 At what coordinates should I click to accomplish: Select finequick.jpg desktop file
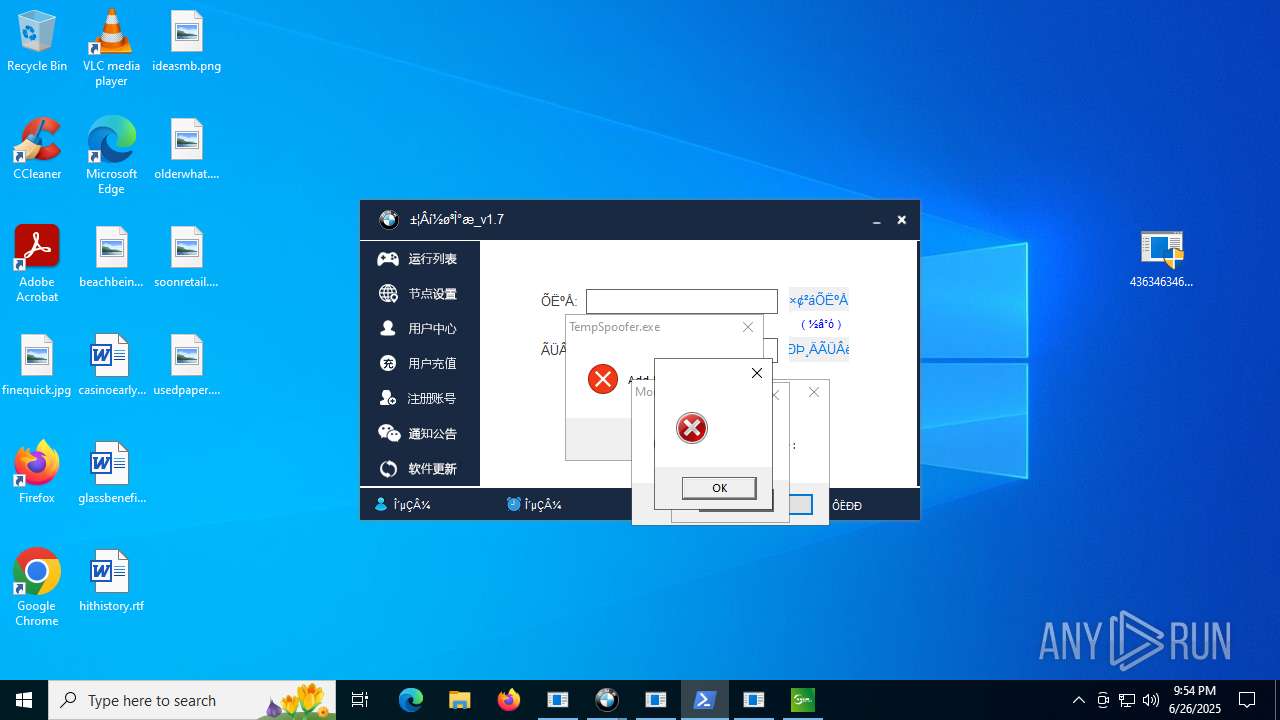pyautogui.click(x=37, y=366)
